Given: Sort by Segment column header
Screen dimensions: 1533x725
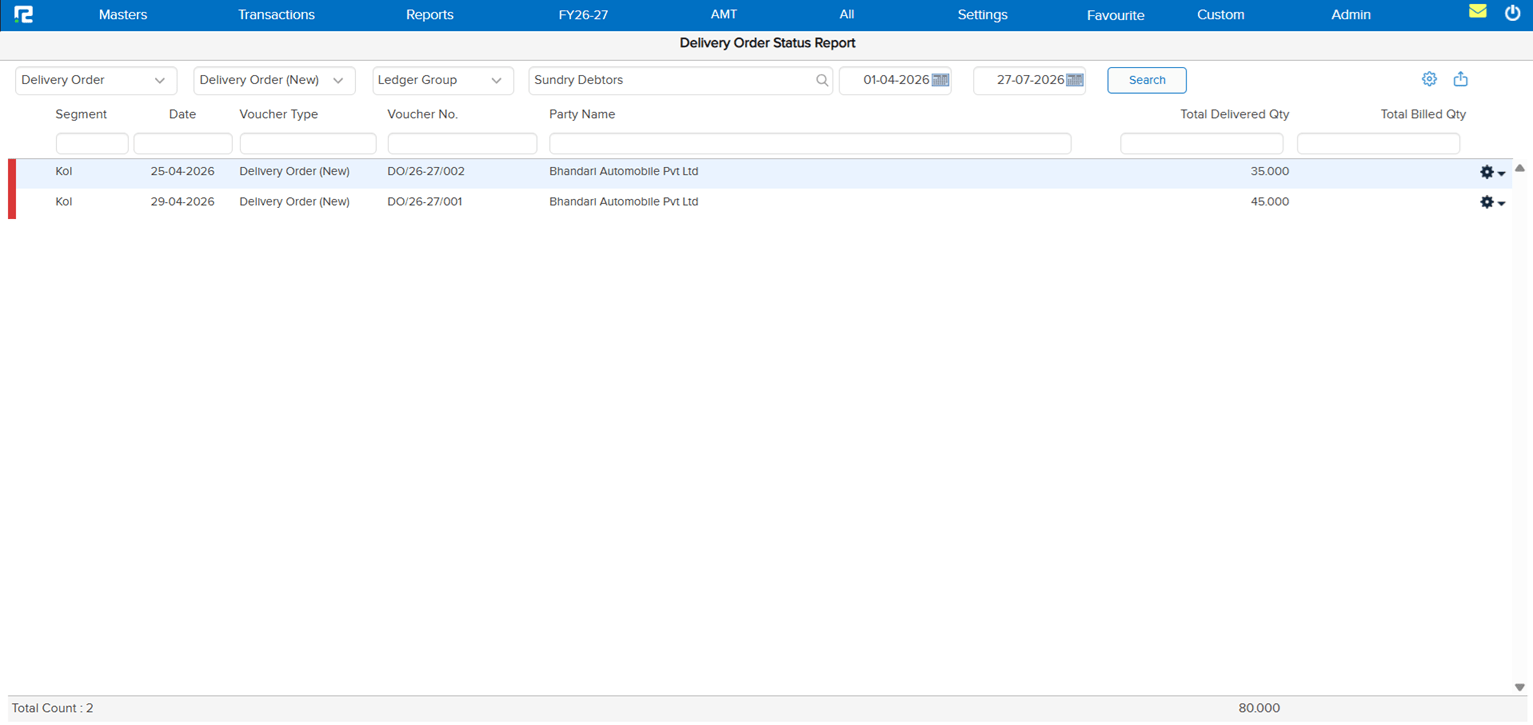Looking at the screenshot, I should tap(81, 115).
